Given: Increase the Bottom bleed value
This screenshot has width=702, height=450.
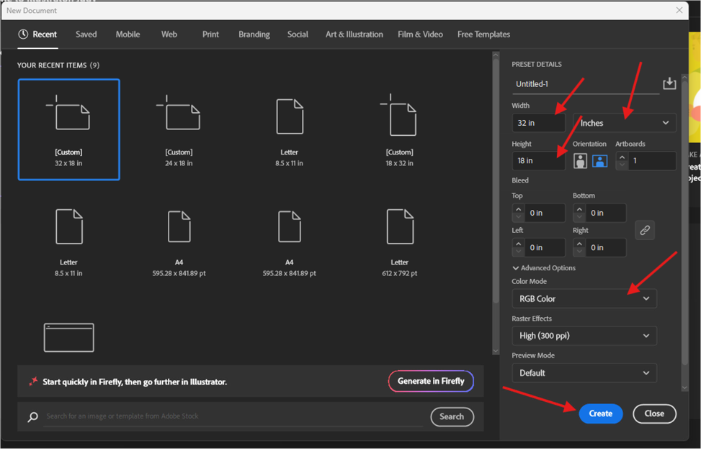Looking at the screenshot, I should (x=579, y=209).
